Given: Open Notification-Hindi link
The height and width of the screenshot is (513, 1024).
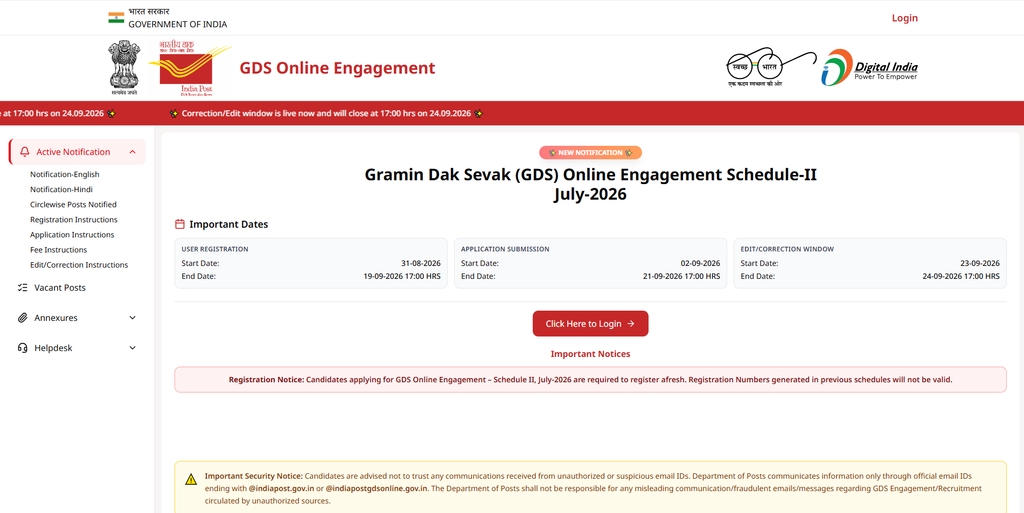Looking at the screenshot, I should (x=61, y=190).
